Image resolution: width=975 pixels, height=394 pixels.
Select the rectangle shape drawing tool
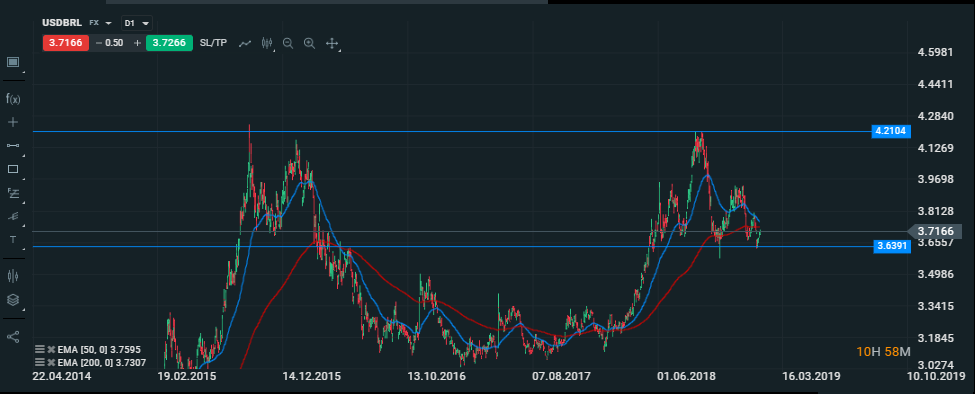(x=13, y=169)
